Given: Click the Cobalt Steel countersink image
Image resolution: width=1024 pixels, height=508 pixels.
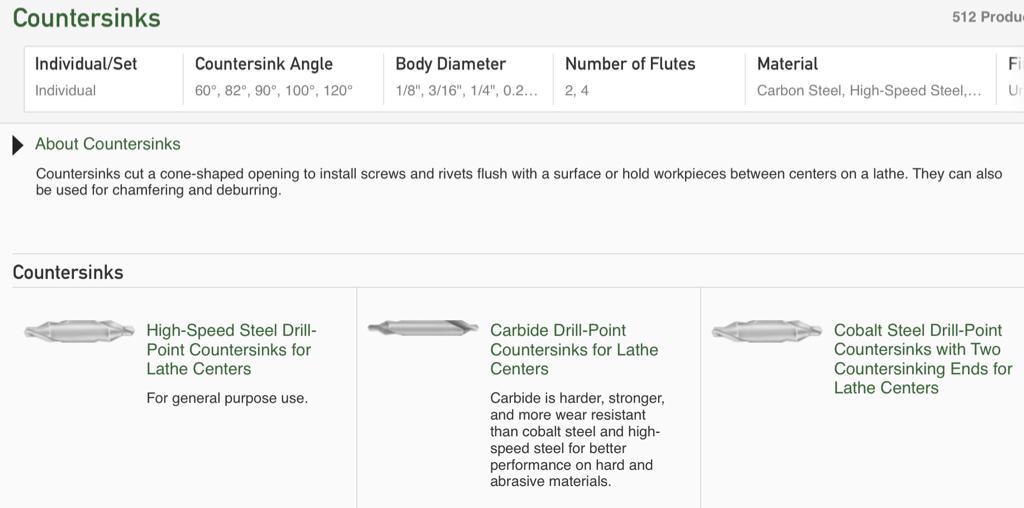Looking at the screenshot, I should 767,331.
